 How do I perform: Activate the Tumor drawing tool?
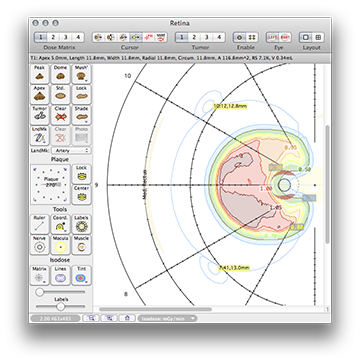40,115
